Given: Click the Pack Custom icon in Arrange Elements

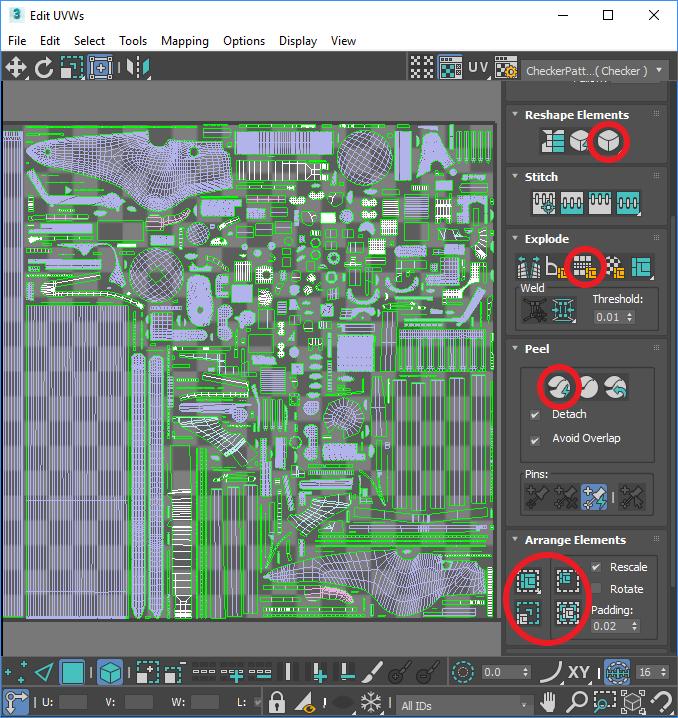Looking at the screenshot, I should pyautogui.click(x=528, y=581).
